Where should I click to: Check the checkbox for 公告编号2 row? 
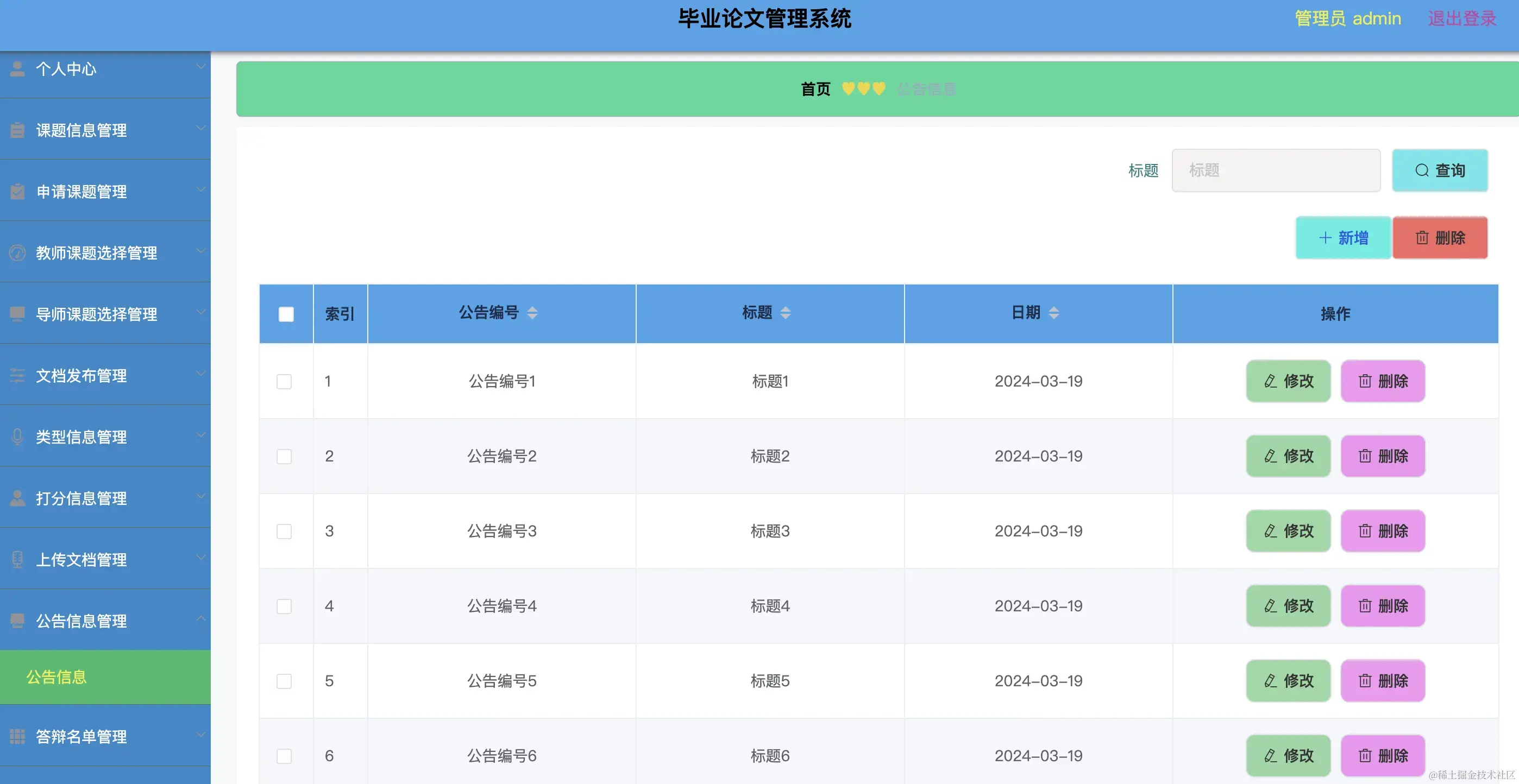[x=284, y=456]
